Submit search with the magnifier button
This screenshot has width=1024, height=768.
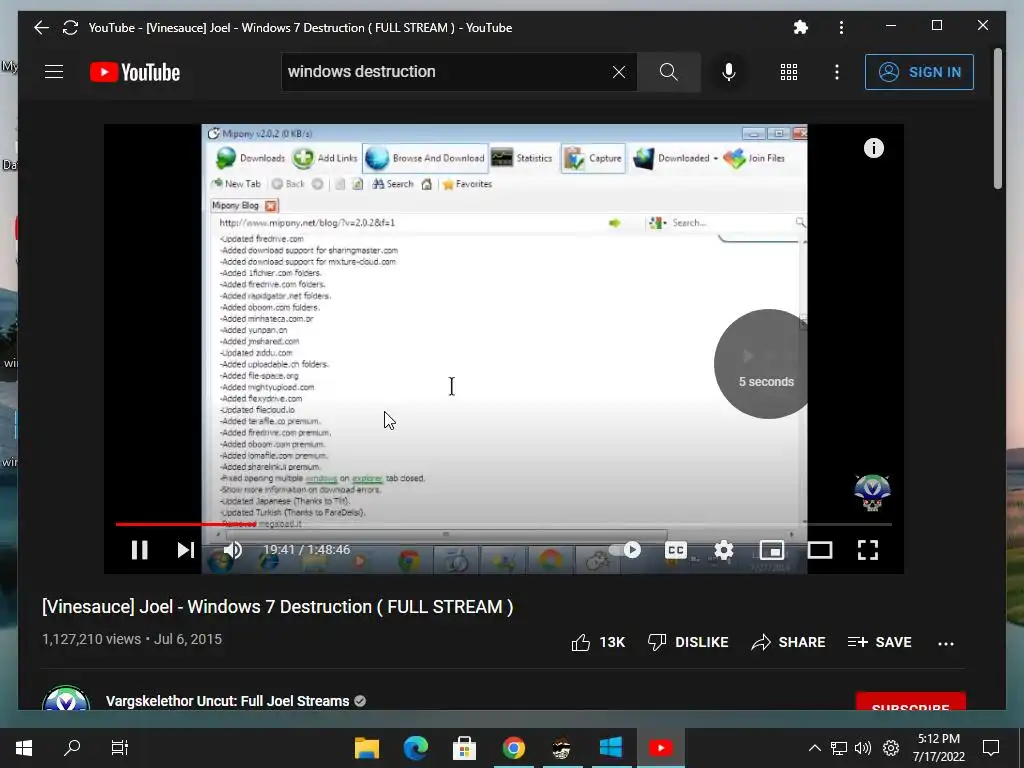669,72
